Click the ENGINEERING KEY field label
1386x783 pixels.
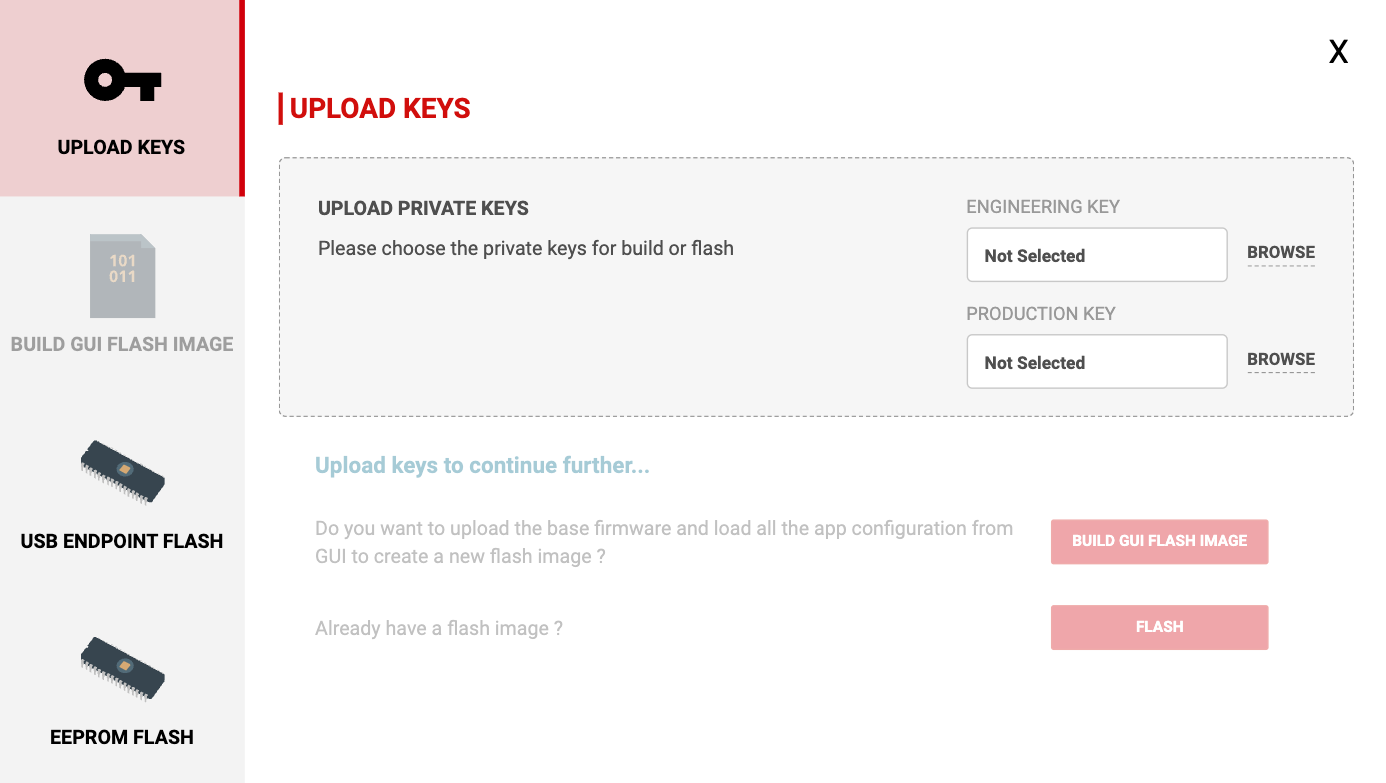[x=1042, y=207]
